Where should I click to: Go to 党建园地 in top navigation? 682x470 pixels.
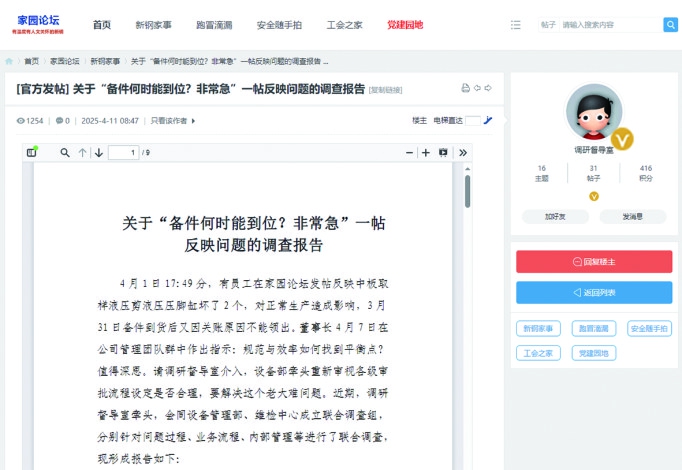pyautogui.click(x=405, y=24)
